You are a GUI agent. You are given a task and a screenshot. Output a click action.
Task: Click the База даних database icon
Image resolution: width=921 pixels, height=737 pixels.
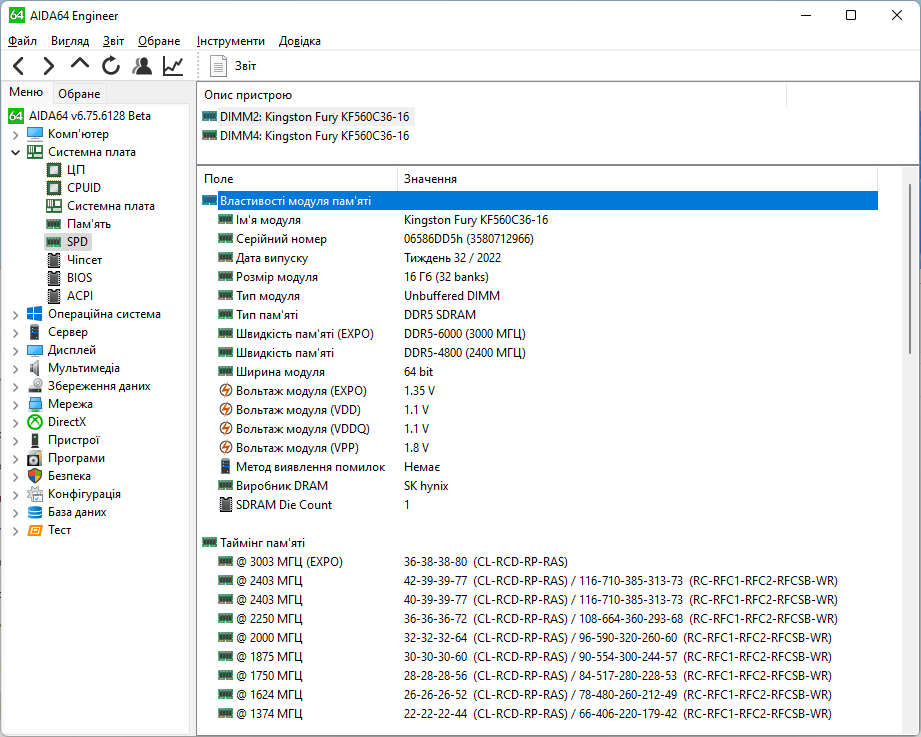point(35,513)
